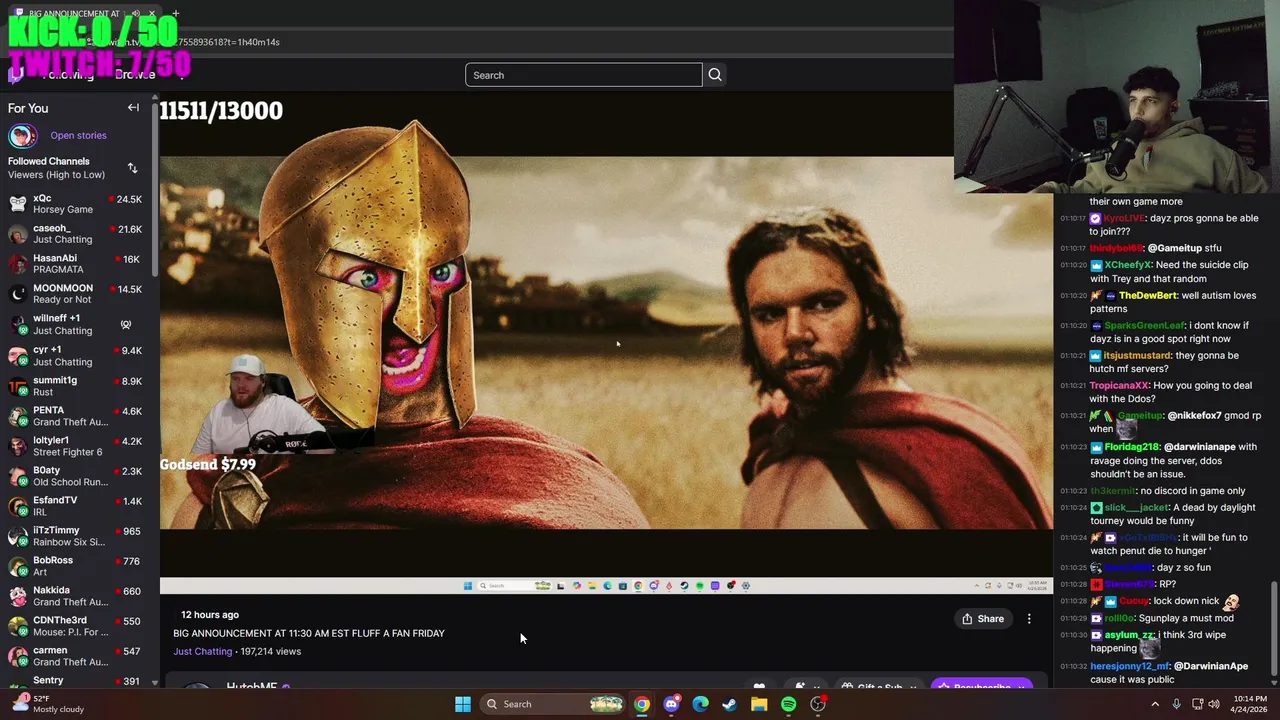Click Floridag218 username in chat

(1132, 447)
